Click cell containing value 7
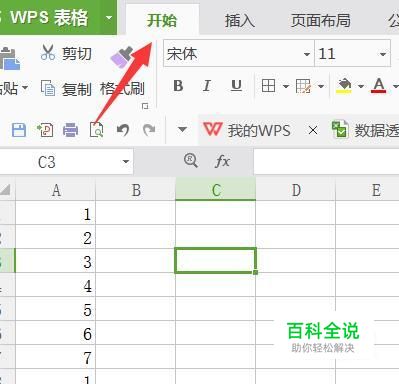The image size is (399, 384). click(x=56, y=357)
